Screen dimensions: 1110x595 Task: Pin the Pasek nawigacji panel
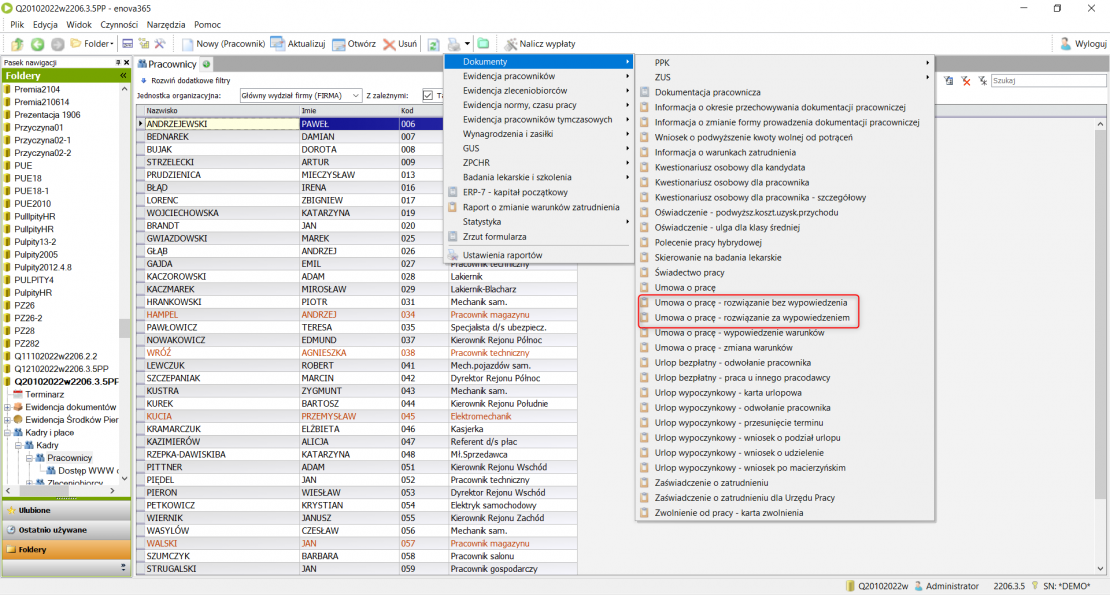tap(118, 62)
